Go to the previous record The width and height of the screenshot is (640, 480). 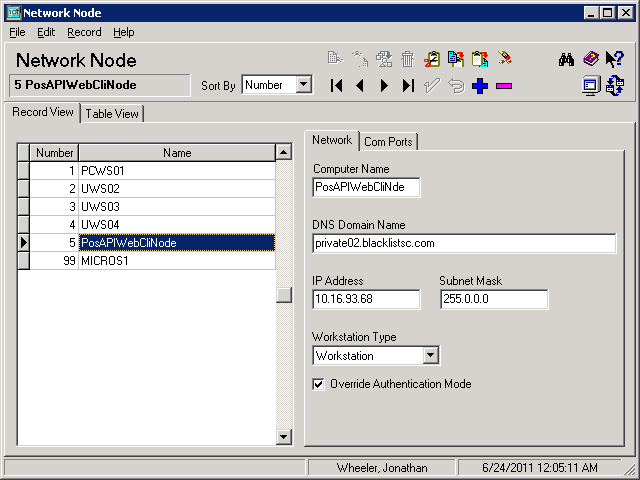[x=360, y=86]
